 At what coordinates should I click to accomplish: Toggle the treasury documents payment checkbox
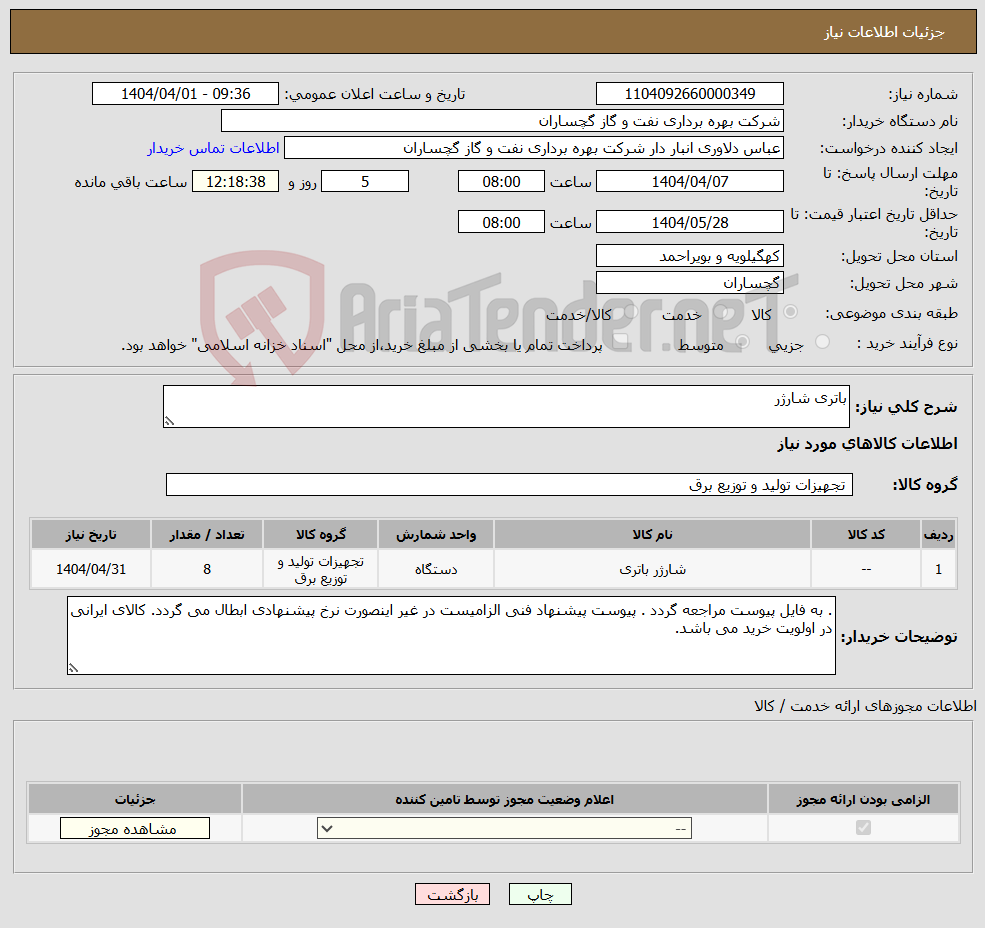(621, 342)
